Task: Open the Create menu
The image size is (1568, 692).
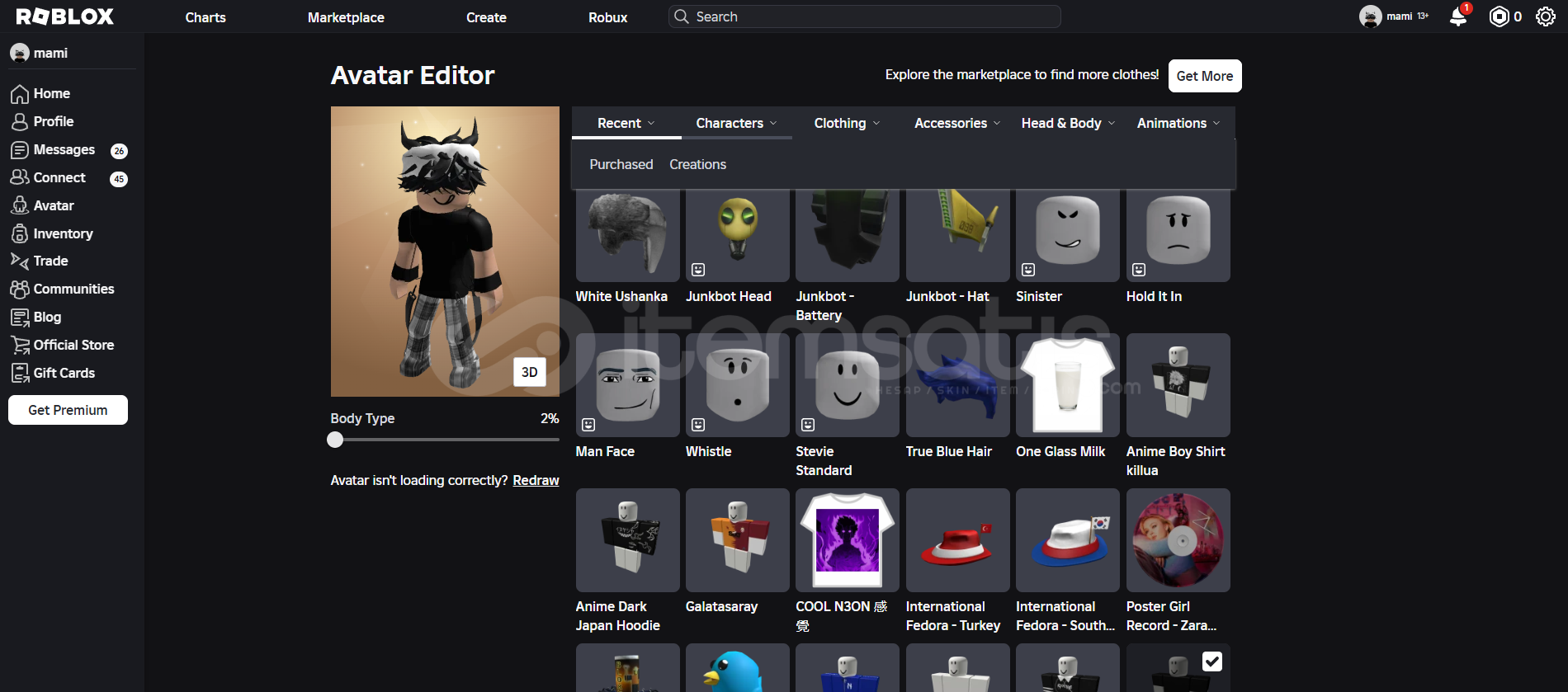Action: pos(486,17)
